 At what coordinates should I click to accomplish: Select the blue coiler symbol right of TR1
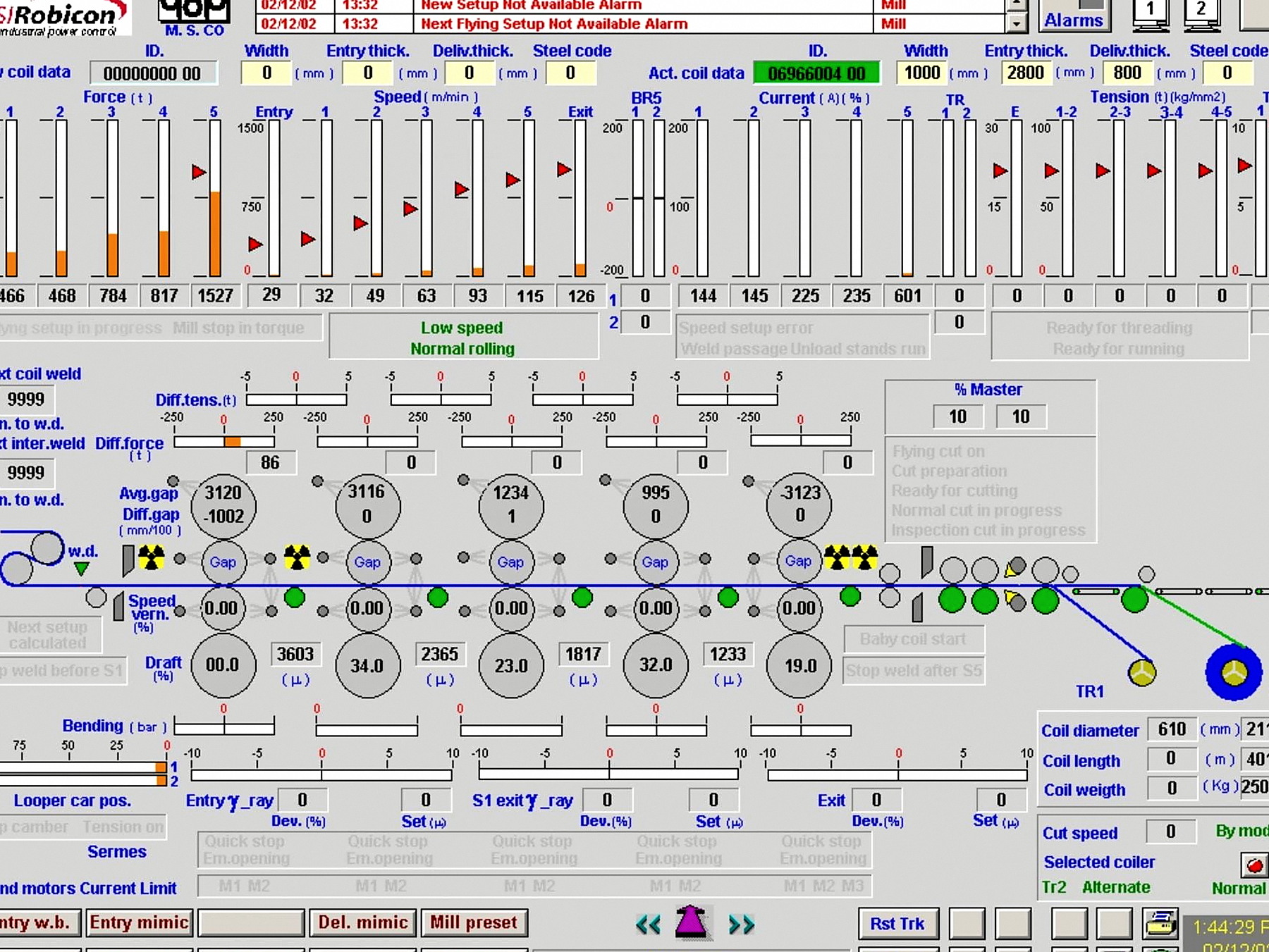click(1234, 672)
